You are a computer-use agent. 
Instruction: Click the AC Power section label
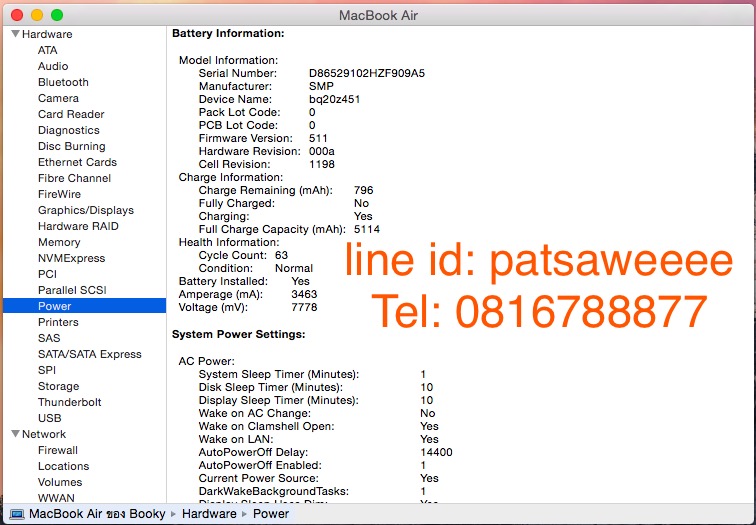pos(206,362)
